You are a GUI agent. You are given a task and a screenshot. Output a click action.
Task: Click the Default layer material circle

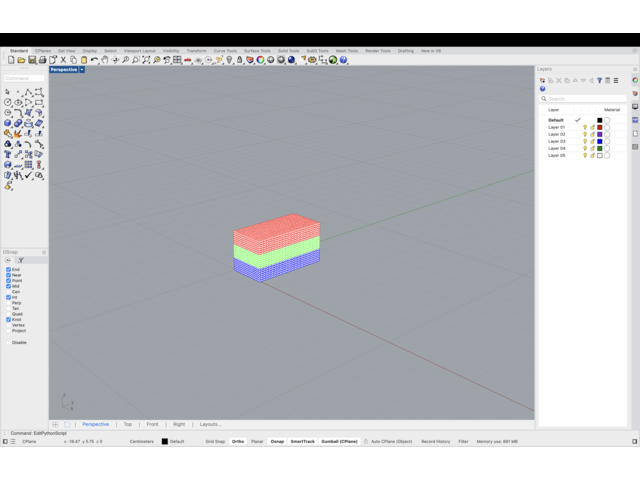[607, 120]
